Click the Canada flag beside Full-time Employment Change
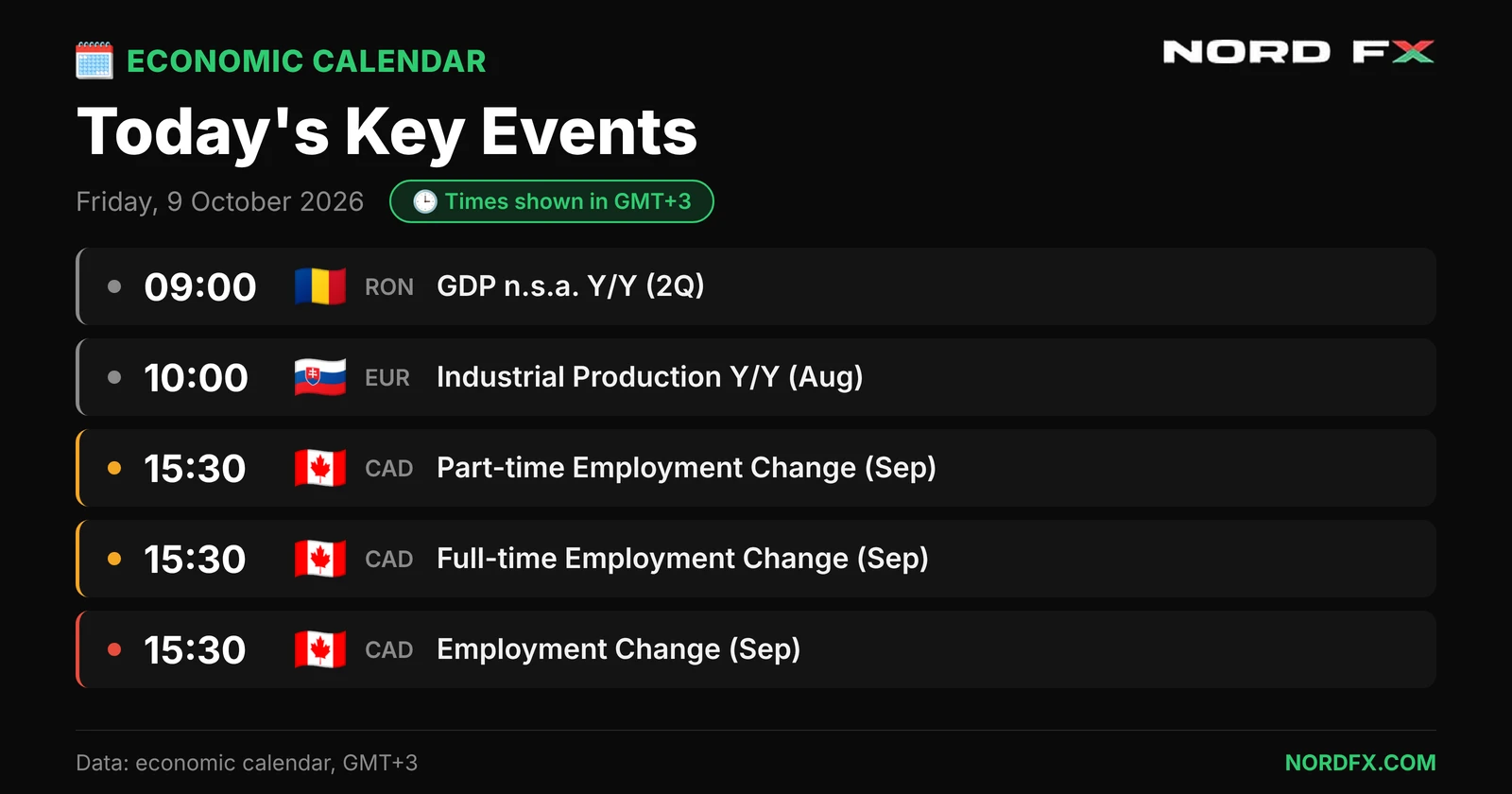The image size is (1512, 794). (319, 559)
